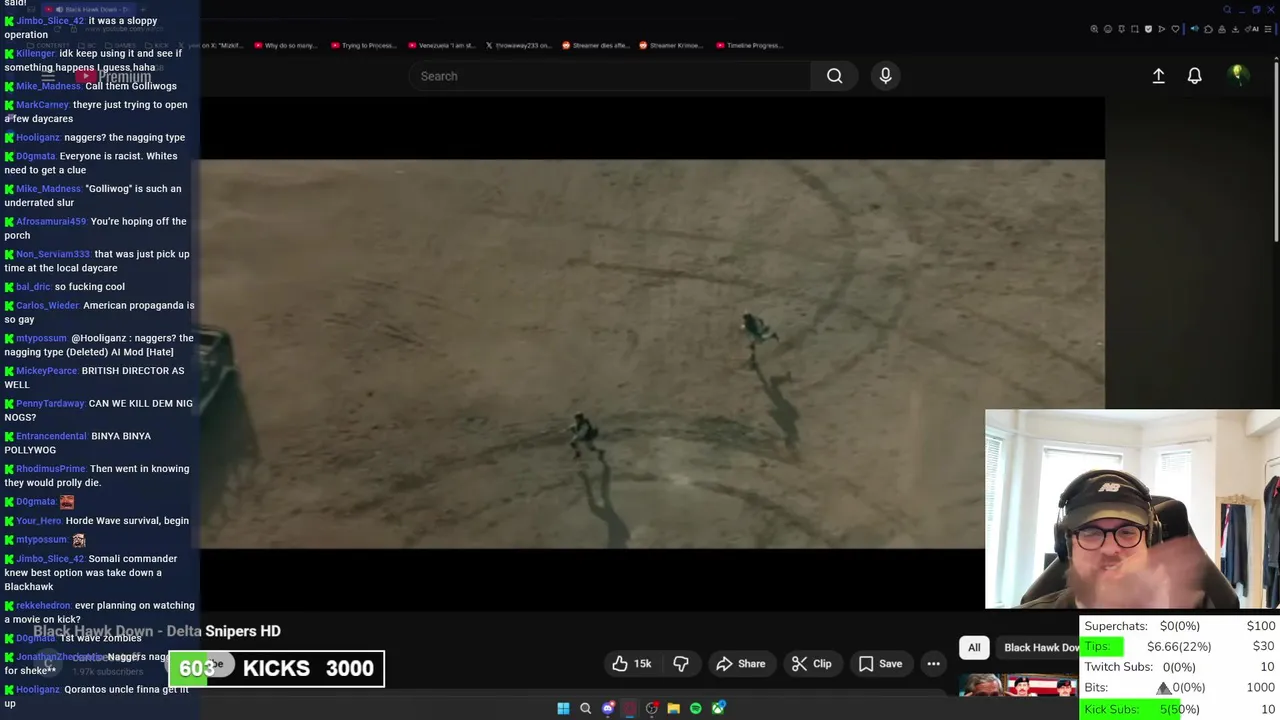
Task: Open the "Trying to Process..." bookmark
Action: (364, 45)
